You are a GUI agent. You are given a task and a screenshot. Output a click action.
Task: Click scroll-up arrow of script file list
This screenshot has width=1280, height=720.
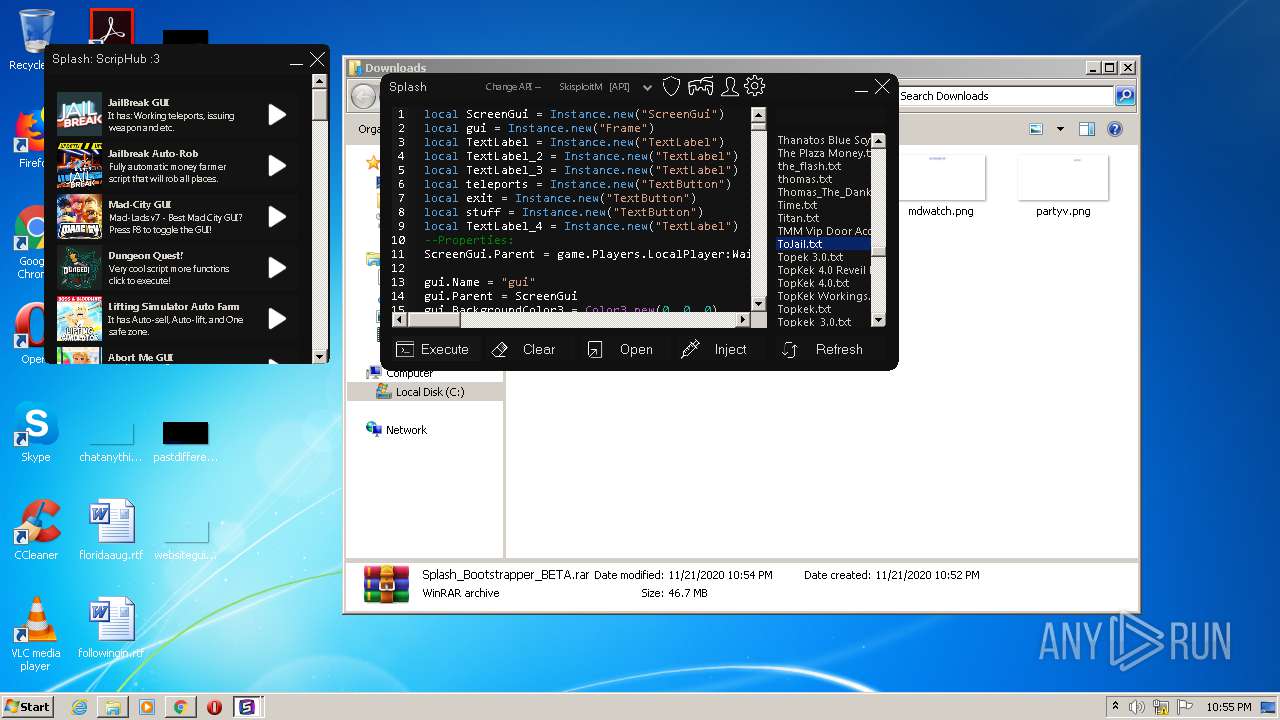pos(878,140)
